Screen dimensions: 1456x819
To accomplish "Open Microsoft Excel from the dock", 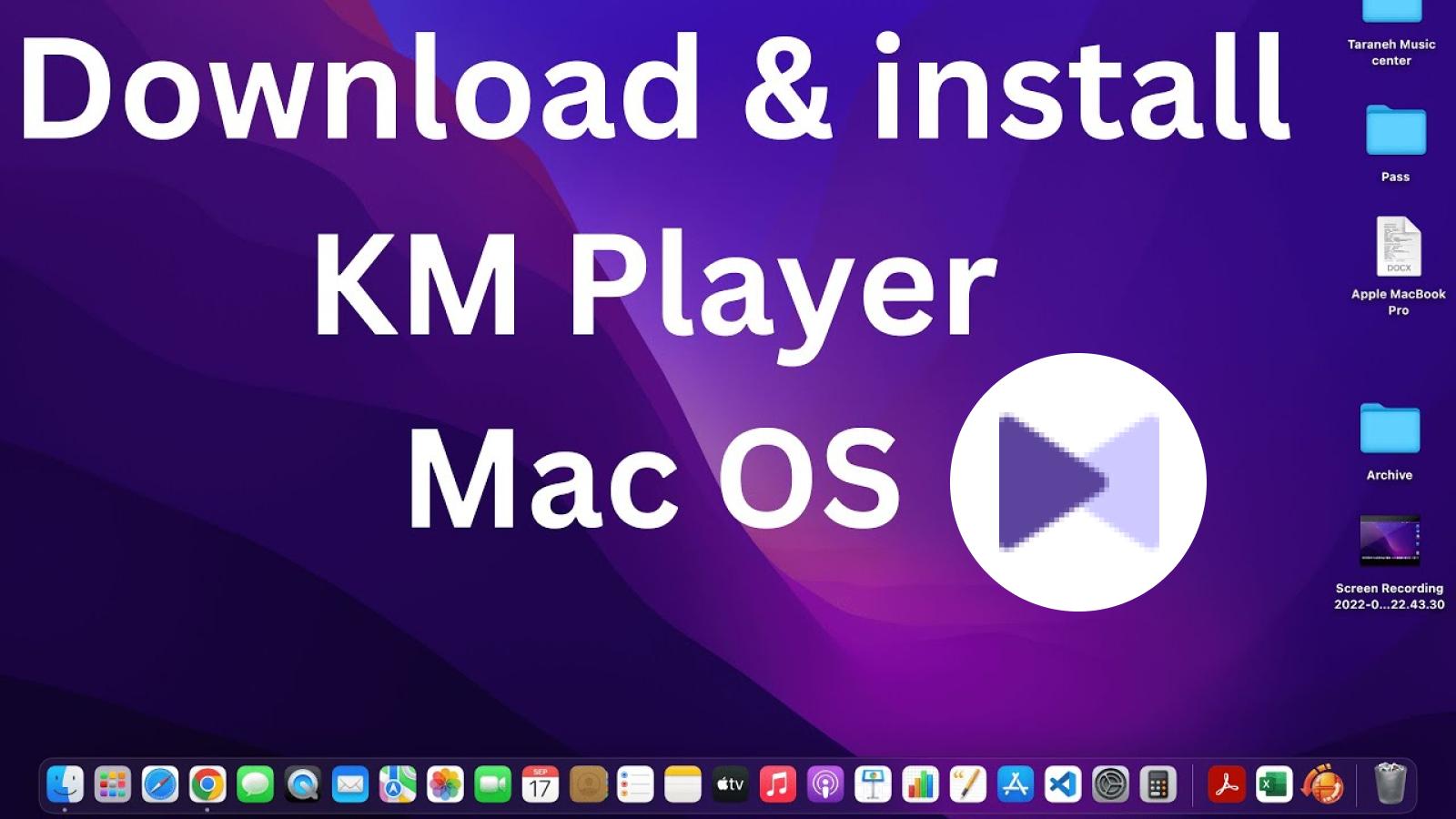I will point(1273,784).
